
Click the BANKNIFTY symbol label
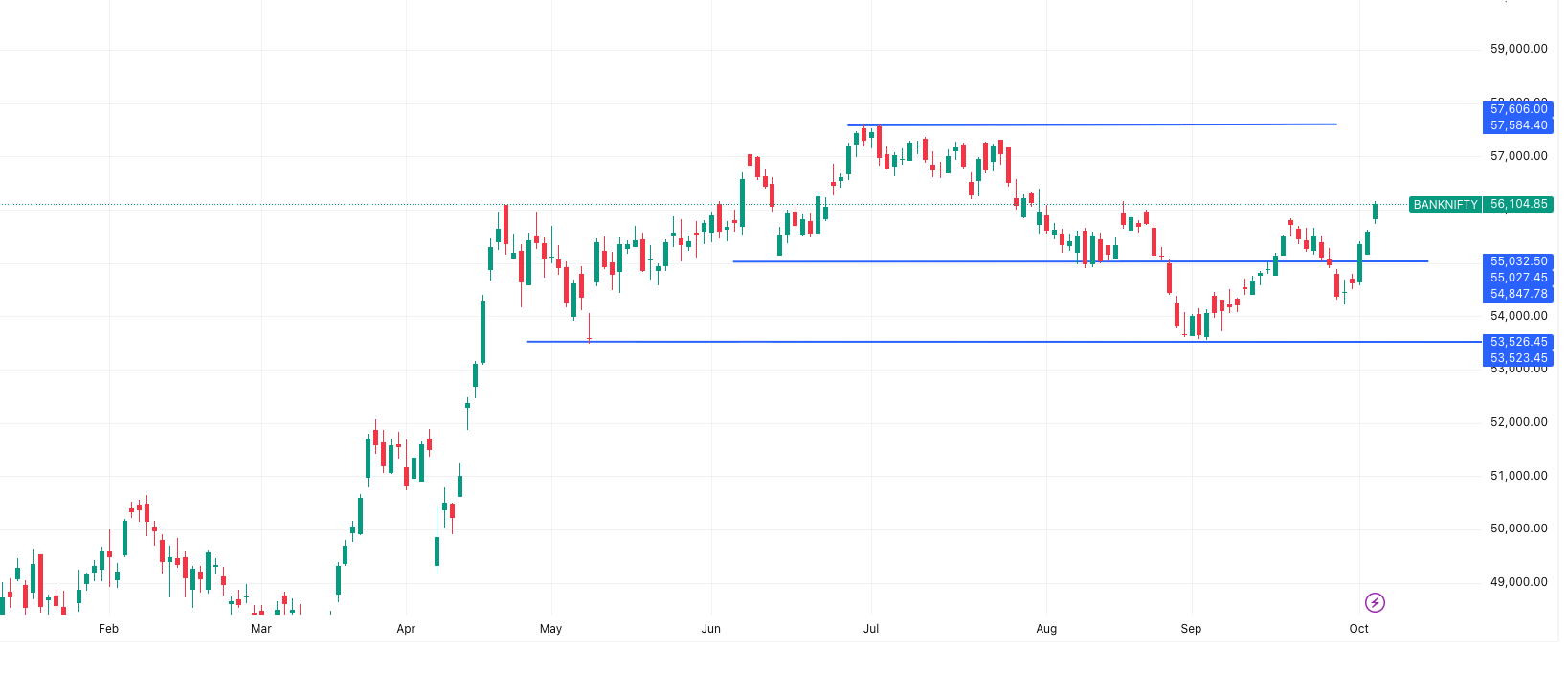point(1445,205)
